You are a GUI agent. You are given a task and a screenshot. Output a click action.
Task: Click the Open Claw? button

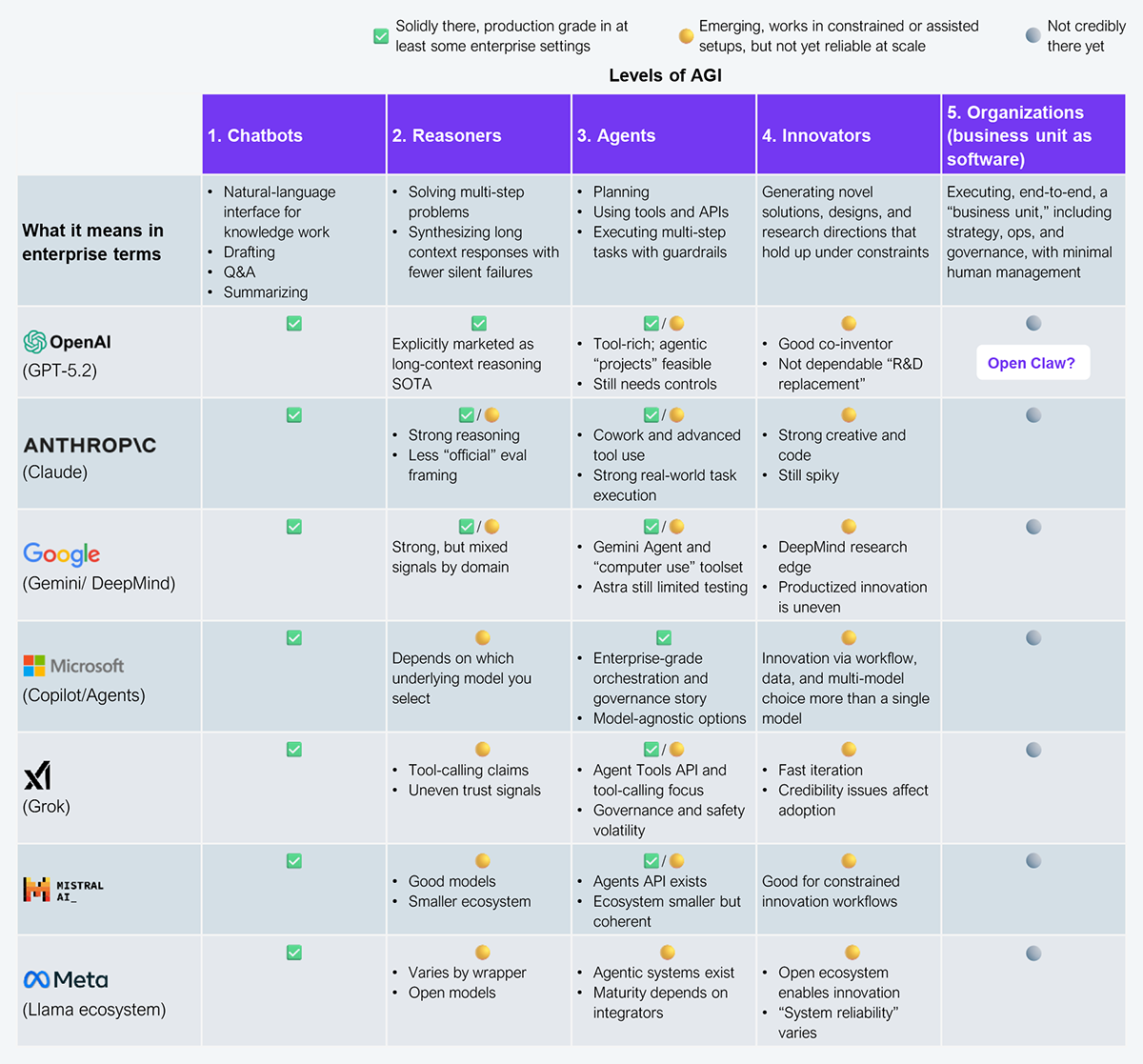point(1033,363)
